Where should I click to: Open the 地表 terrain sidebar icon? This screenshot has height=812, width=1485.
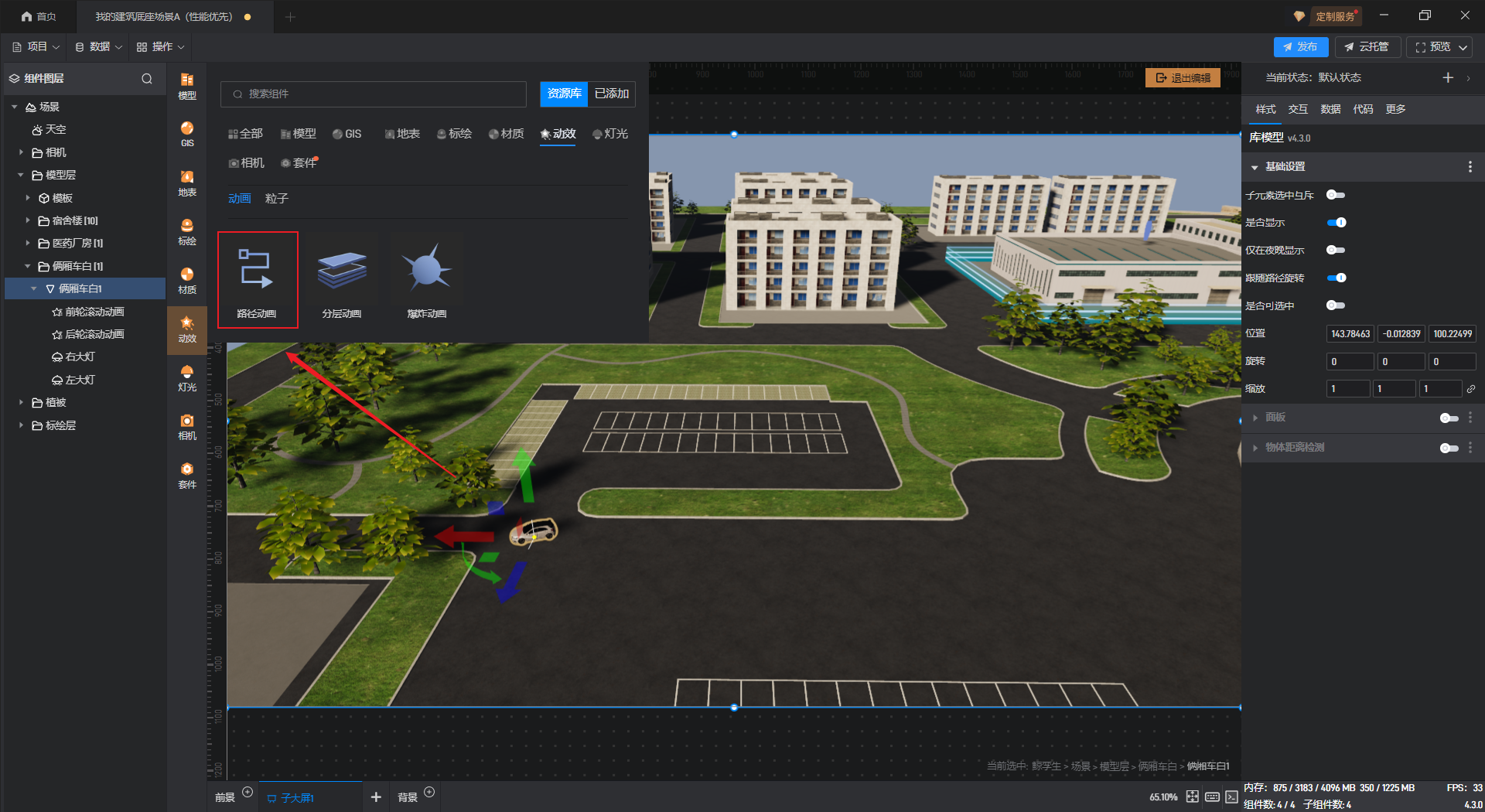click(187, 183)
